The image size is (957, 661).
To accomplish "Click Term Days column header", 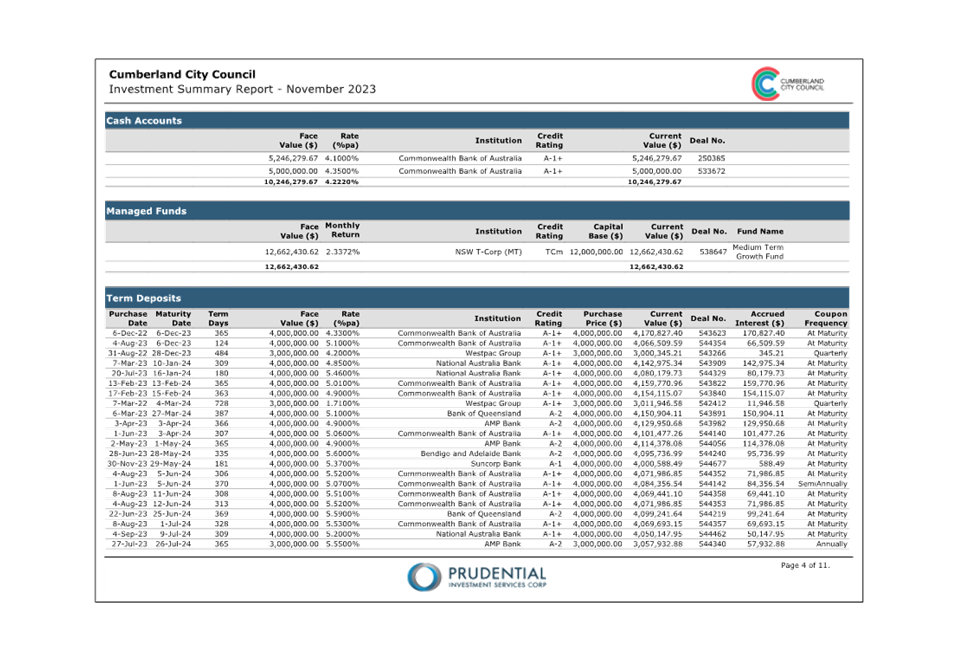I will [218, 318].
